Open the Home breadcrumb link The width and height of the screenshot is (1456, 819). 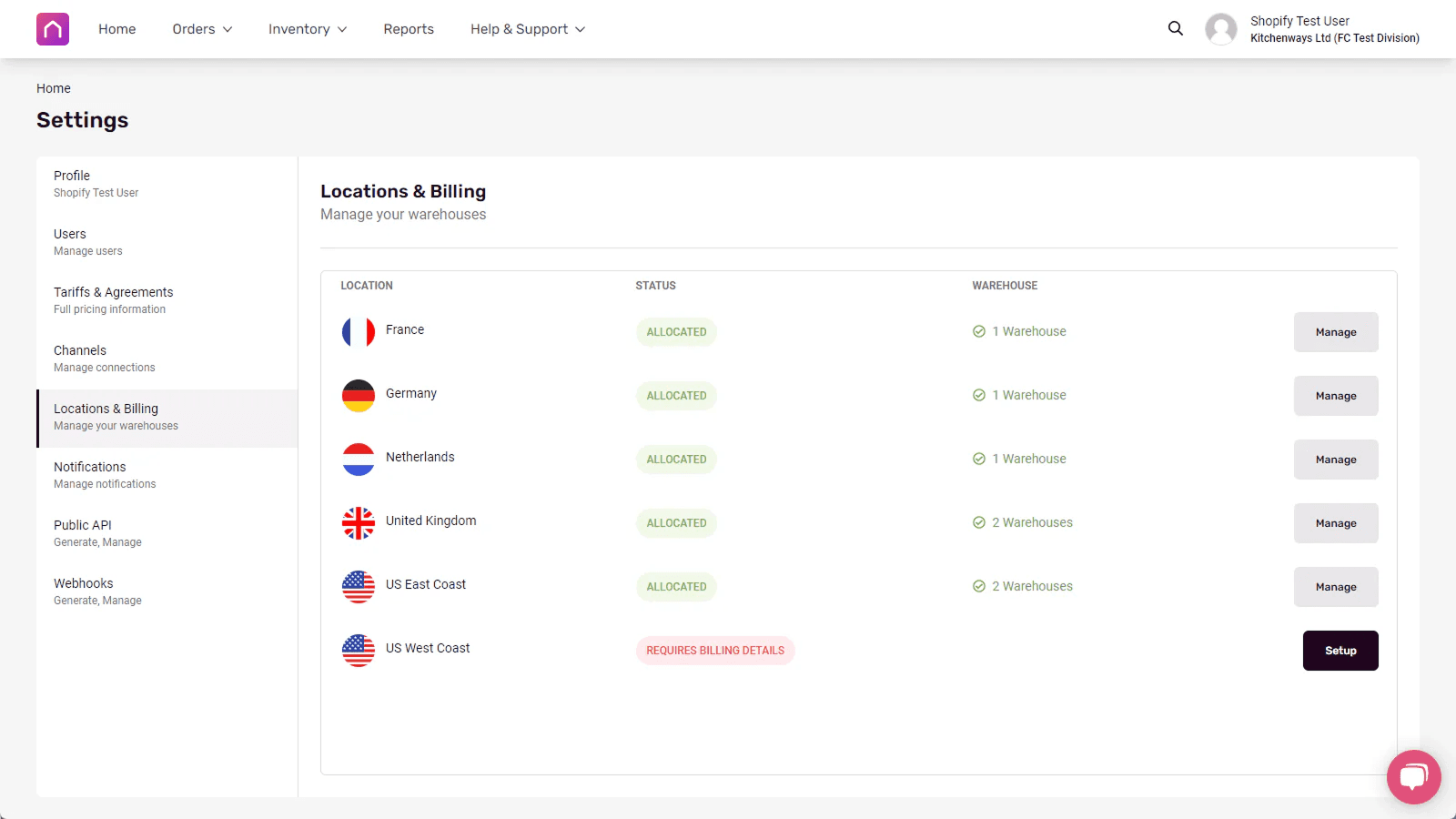[54, 88]
